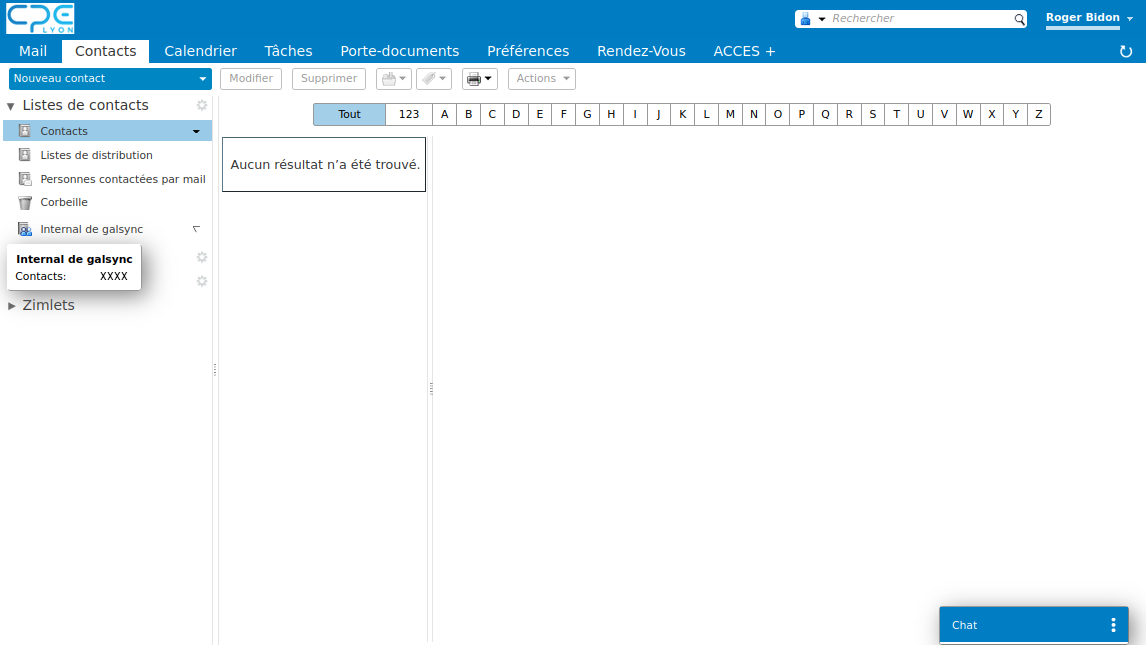The height and width of the screenshot is (645, 1146).
Task: Open the Chat options three-dot menu
Action: (1113, 625)
